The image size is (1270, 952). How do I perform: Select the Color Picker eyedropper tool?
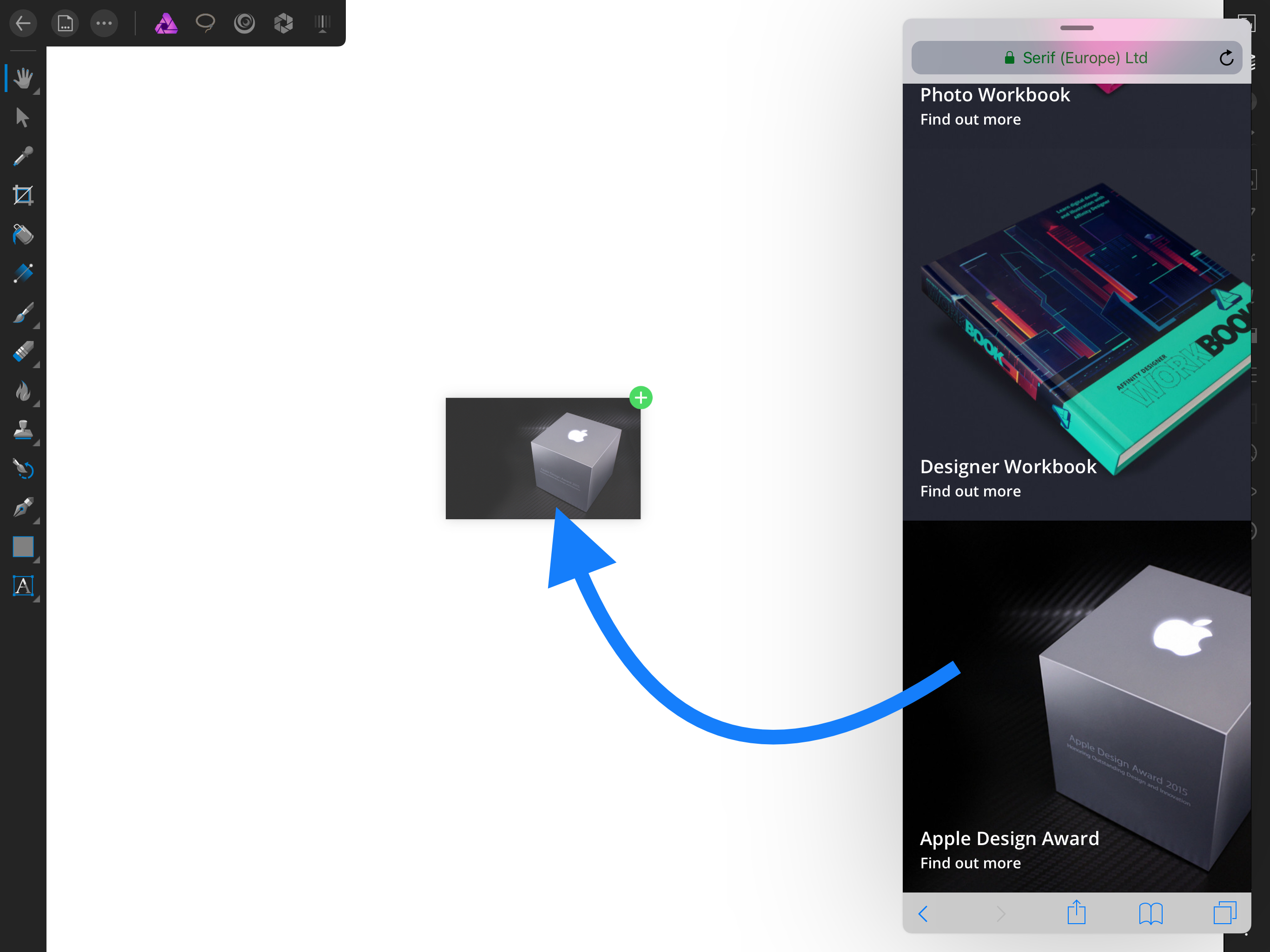pos(23,156)
